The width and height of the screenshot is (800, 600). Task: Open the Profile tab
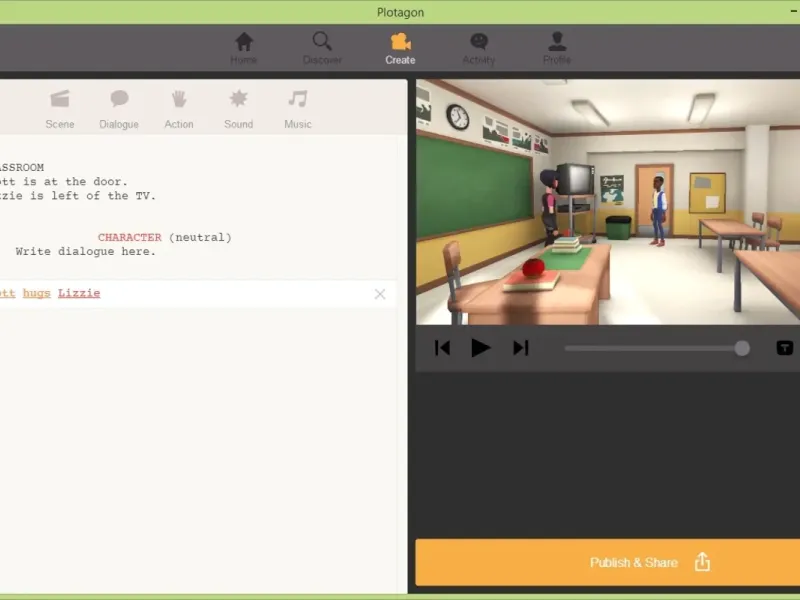pos(557,48)
